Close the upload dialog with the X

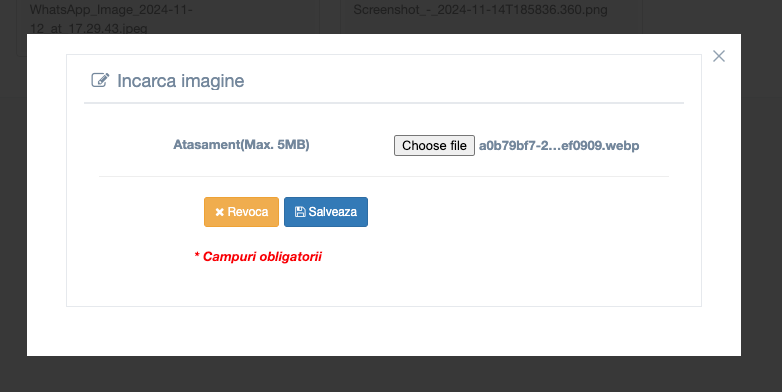coord(719,56)
